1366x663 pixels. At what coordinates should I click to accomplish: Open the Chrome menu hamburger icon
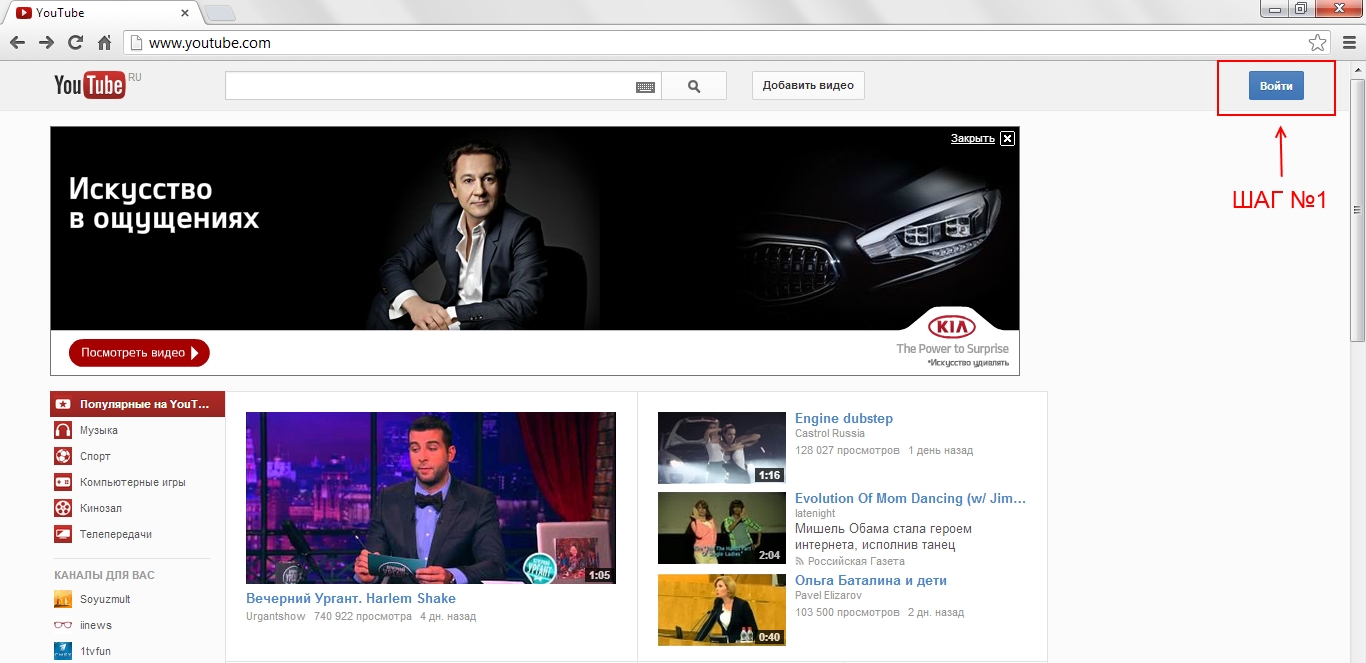click(1348, 43)
